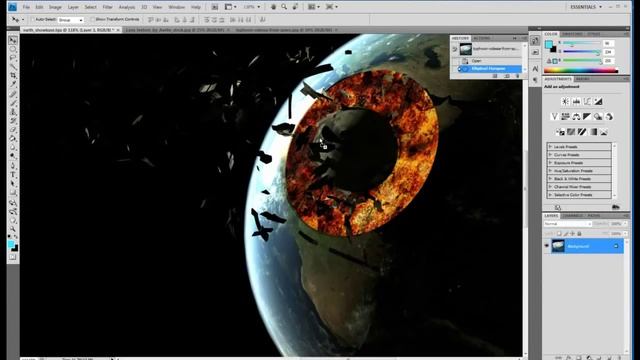Add an Invert adjustment
Image resolution: width=640 pixels, height=360 pixels.
[x=560, y=132]
